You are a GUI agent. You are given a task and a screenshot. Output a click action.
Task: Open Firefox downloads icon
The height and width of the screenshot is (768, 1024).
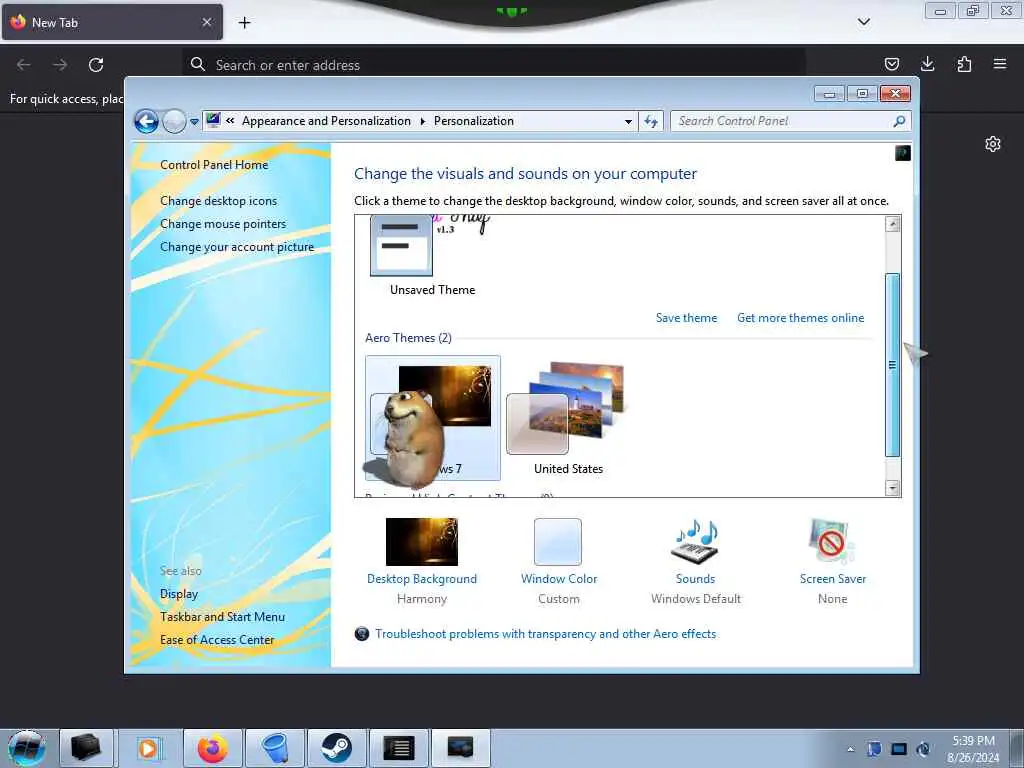click(x=927, y=64)
